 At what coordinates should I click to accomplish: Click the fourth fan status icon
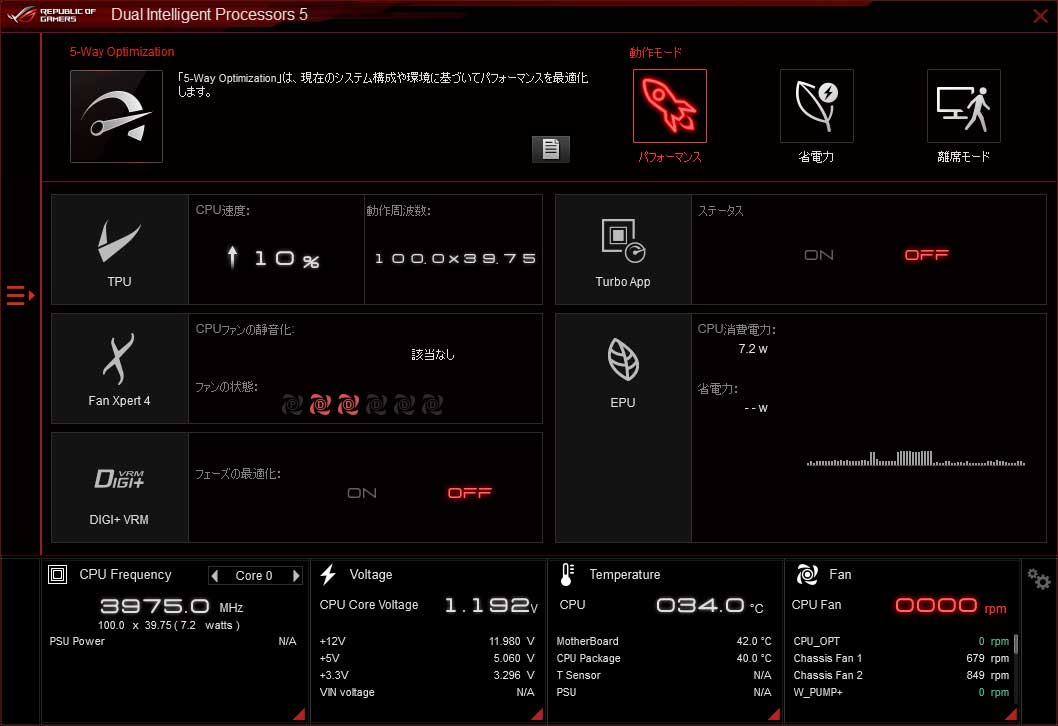[376, 404]
